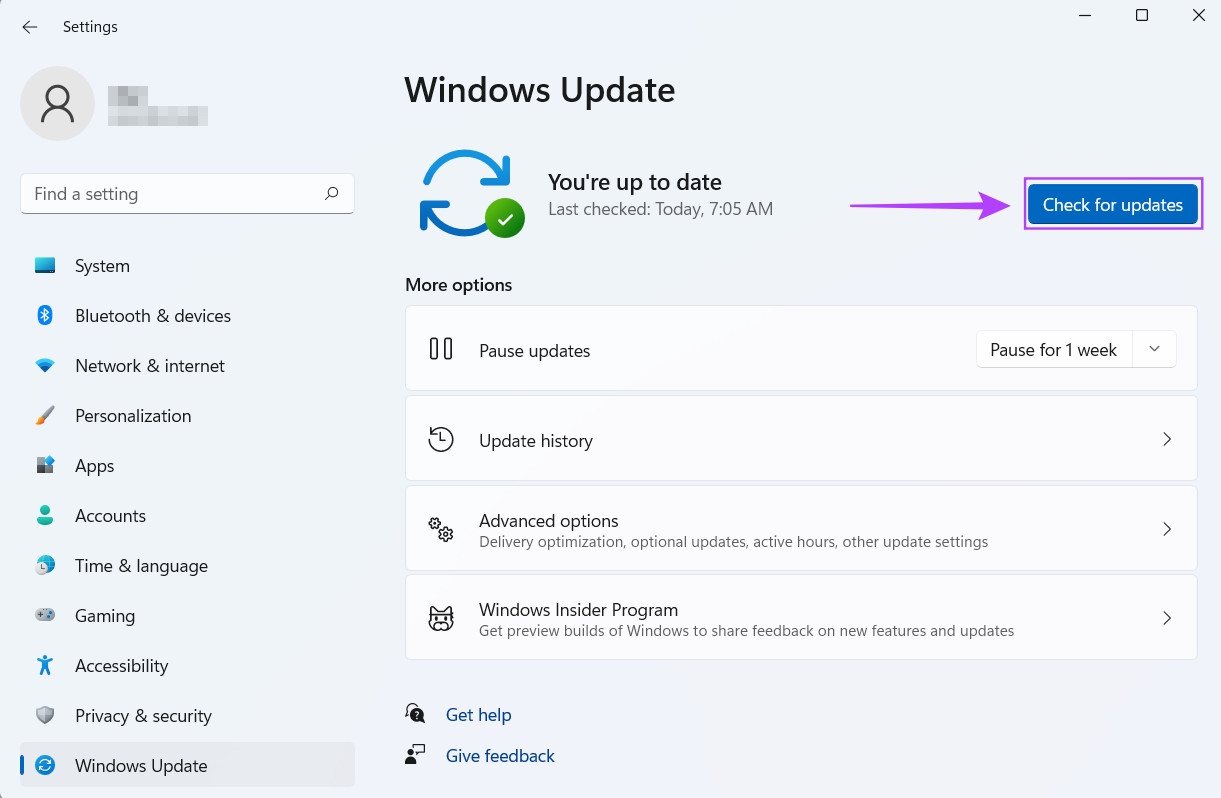Open the Give feedback link
Image resolution: width=1221 pixels, height=798 pixels.
500,755
